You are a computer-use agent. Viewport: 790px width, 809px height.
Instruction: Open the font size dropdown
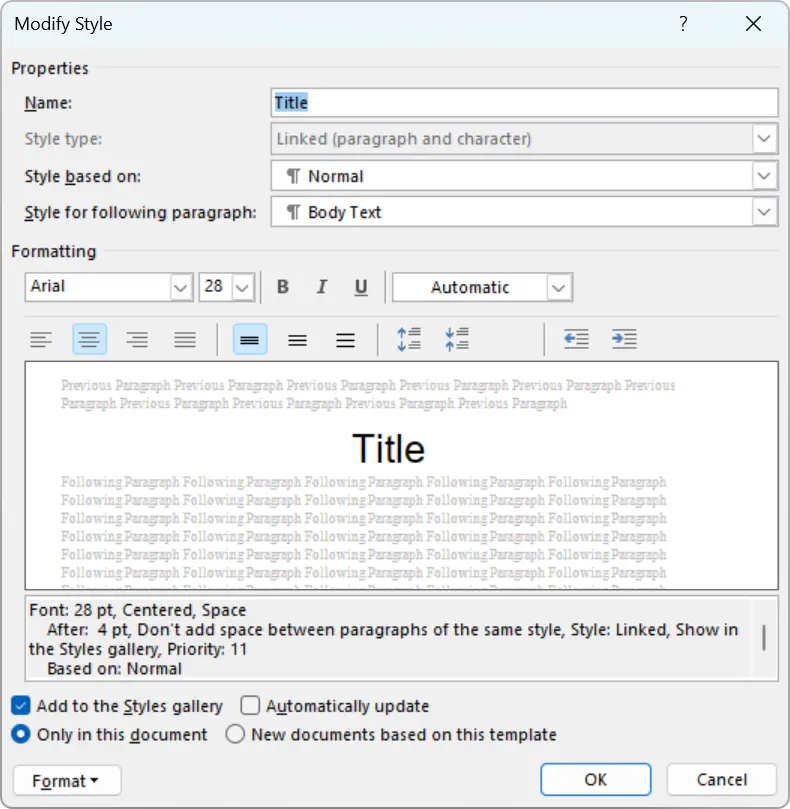pos(243,287)
